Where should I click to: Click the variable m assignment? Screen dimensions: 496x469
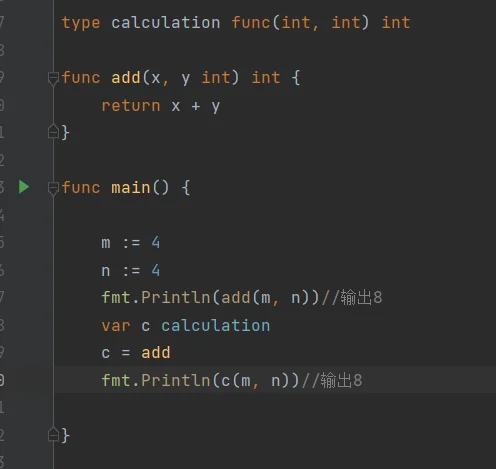click(131, 242)
